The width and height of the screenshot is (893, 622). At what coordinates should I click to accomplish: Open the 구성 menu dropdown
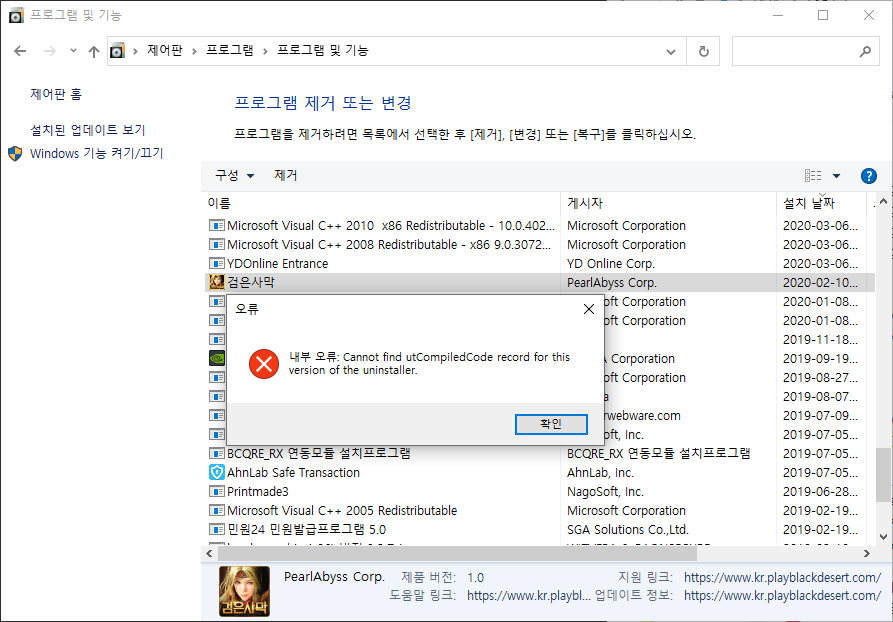[x=234, y=175]
